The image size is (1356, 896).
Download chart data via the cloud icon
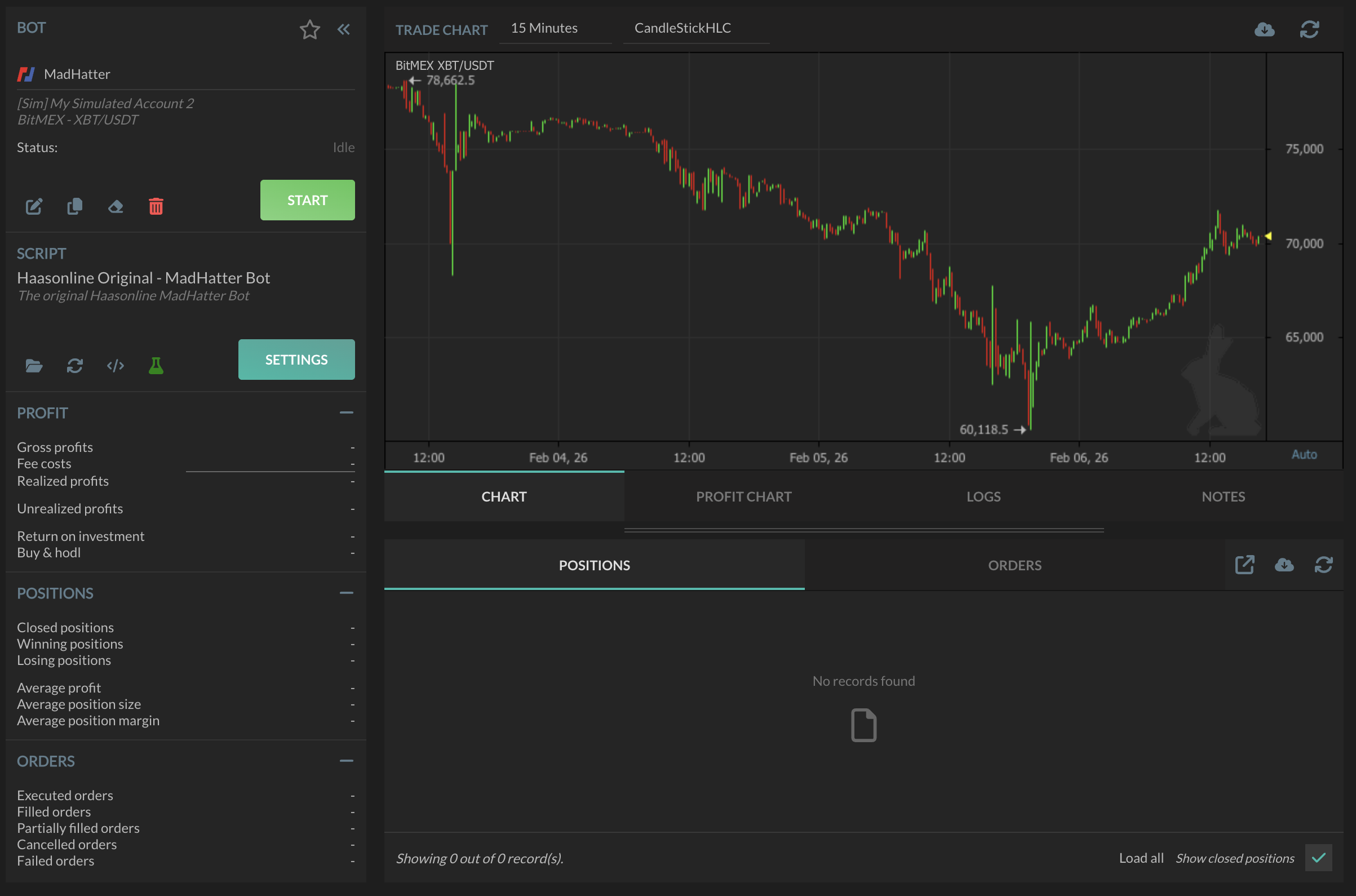[x=1265, y=29]
